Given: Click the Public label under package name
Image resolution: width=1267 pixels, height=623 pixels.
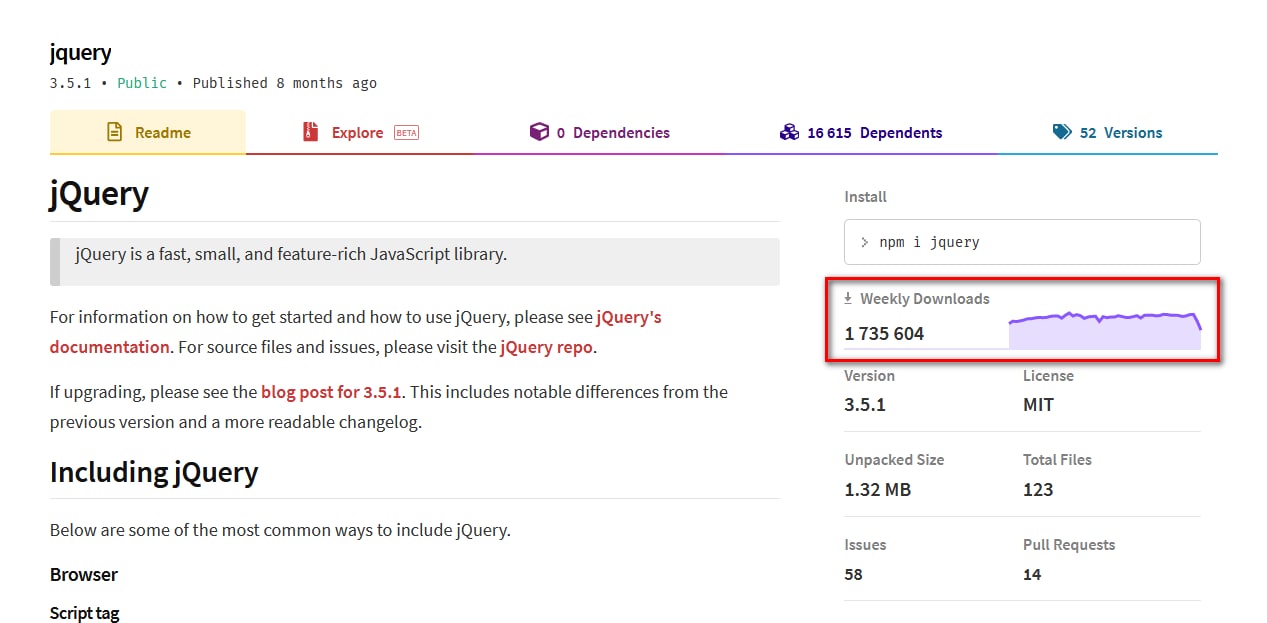Looking at the screenshot, I should click(x=142, y=83).
